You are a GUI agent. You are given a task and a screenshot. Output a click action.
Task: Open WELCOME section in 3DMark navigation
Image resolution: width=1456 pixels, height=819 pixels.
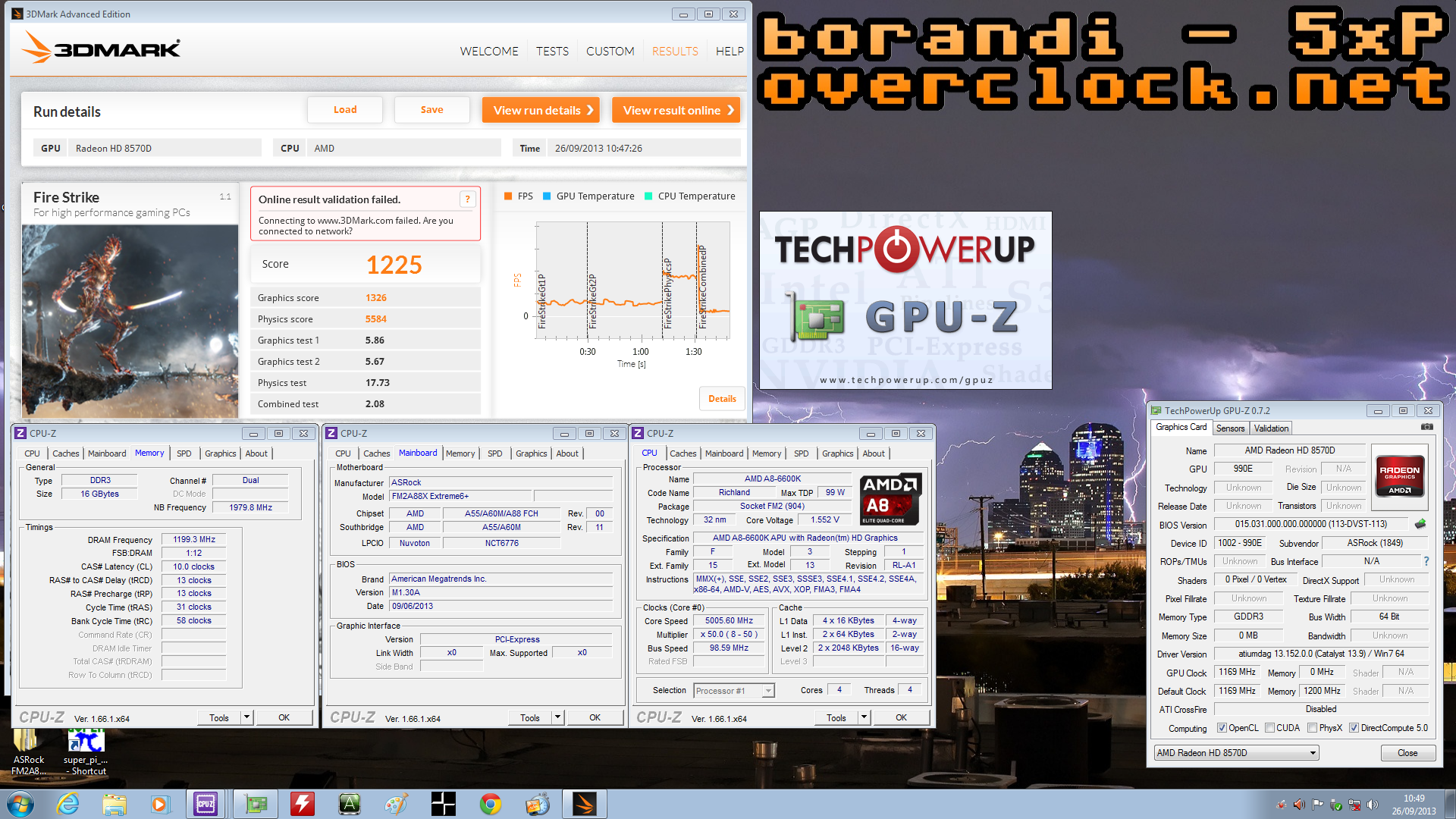(489, 51)
